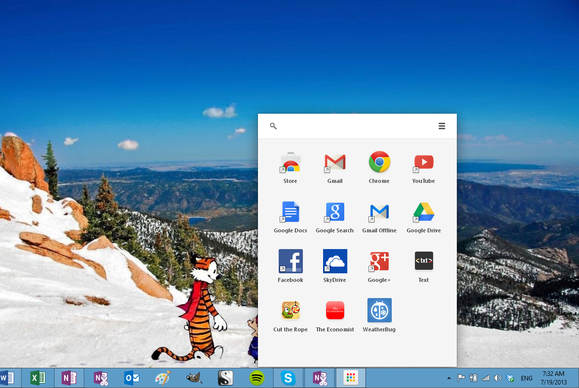Open Google Docs in the launcher
Viewport: 579px width, 388px height.
[x=290, y=217]
